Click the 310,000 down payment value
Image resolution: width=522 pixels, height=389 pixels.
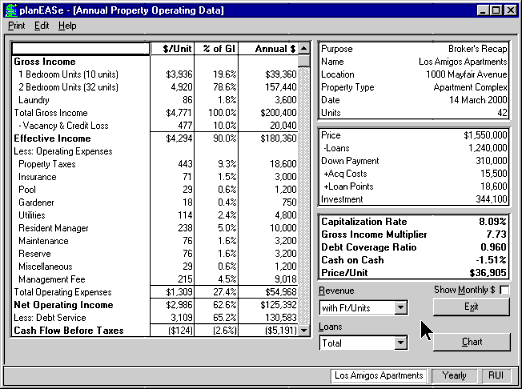(x=491, y=161)
